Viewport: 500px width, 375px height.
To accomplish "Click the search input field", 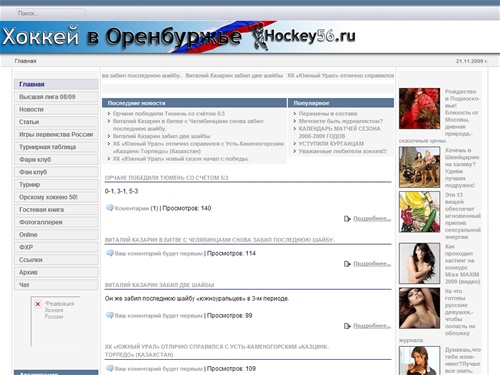I will point(50,13).
